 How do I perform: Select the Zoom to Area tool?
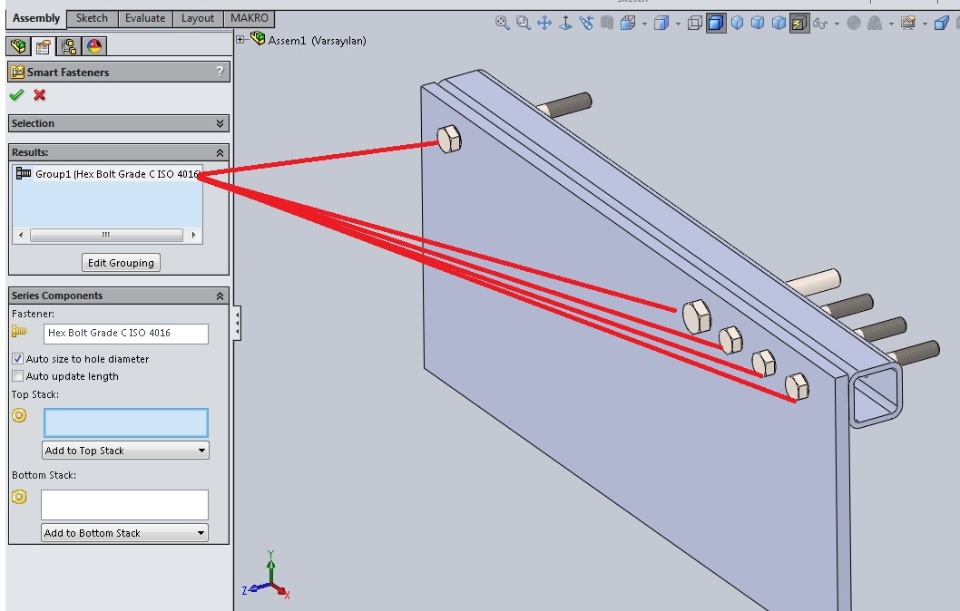523,23
